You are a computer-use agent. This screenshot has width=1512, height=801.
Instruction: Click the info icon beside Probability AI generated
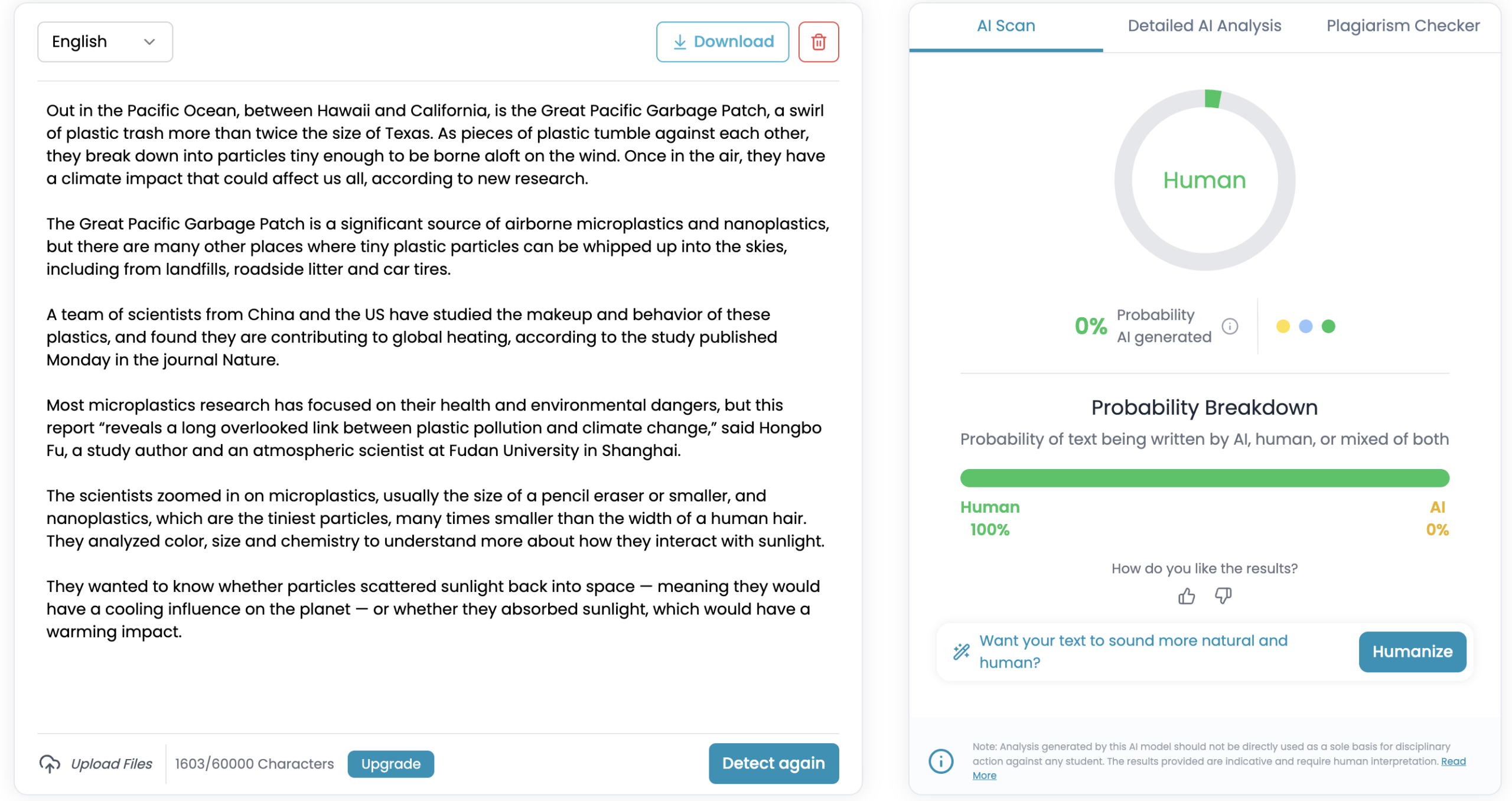pyautogui.click(x=1229, y=326)
